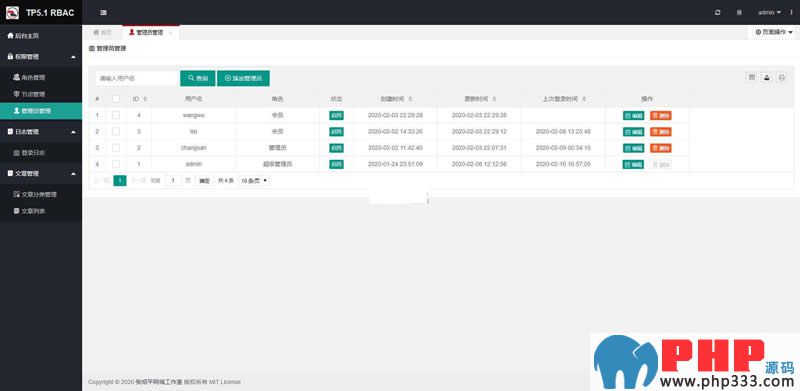Click the MIT License footer text
The height and width of the screenshot is (391, 800).
223,382
